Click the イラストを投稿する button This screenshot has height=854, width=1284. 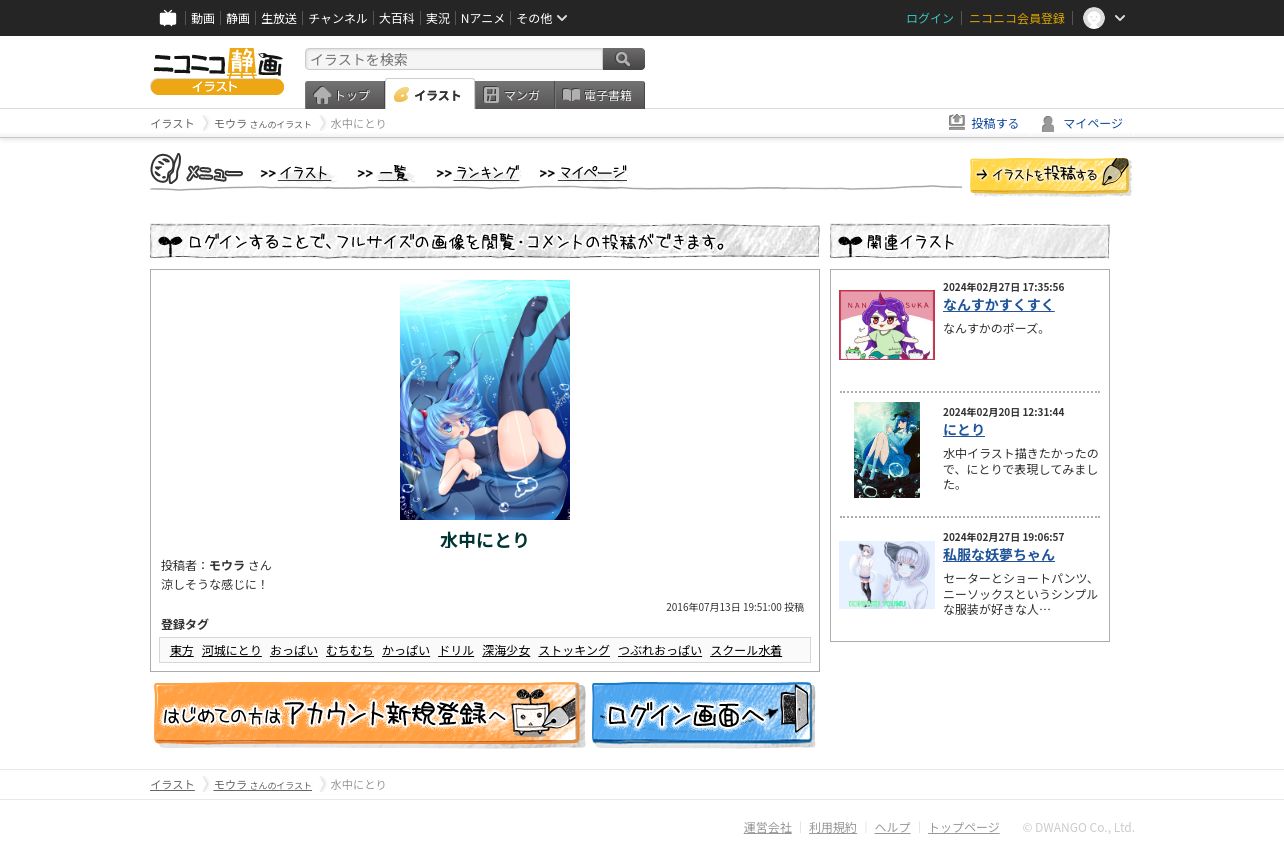tap(1050, 176)
